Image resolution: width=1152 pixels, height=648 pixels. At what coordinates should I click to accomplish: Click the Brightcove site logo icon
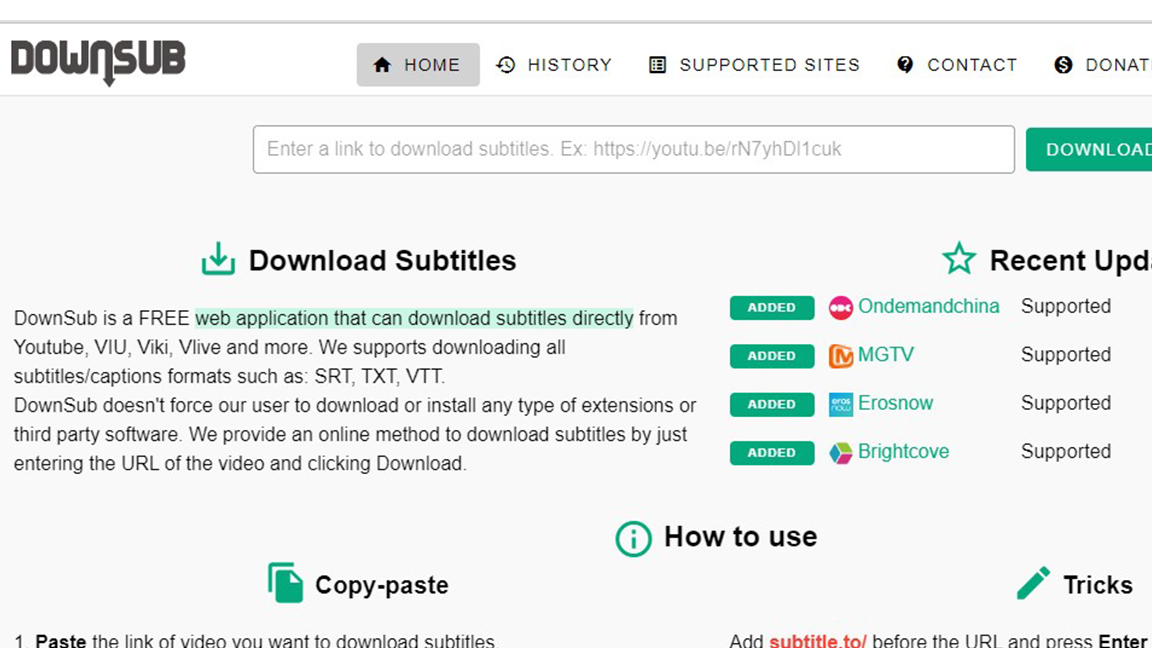coord(840,453)
